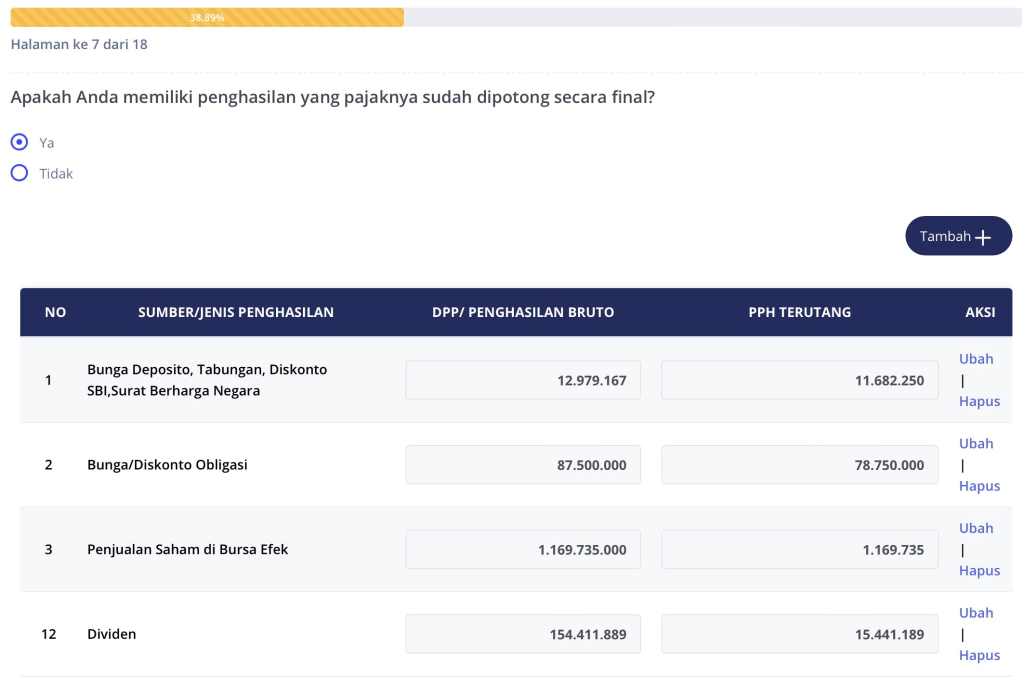The image size is (1024, 685).
Task: Click Ubah for Penjualan Saham row
Action: [x=976, y=528]
